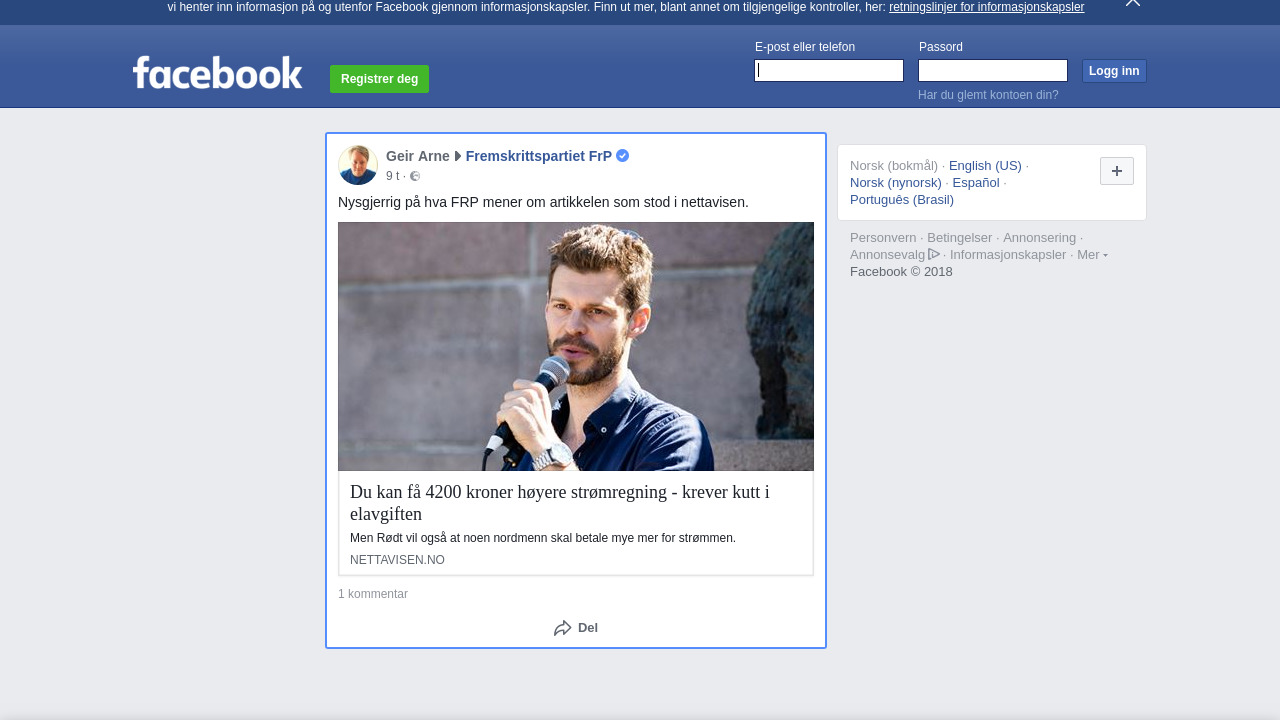
Task: Open the Annonsering footer link
Action: coord(1040,238)
